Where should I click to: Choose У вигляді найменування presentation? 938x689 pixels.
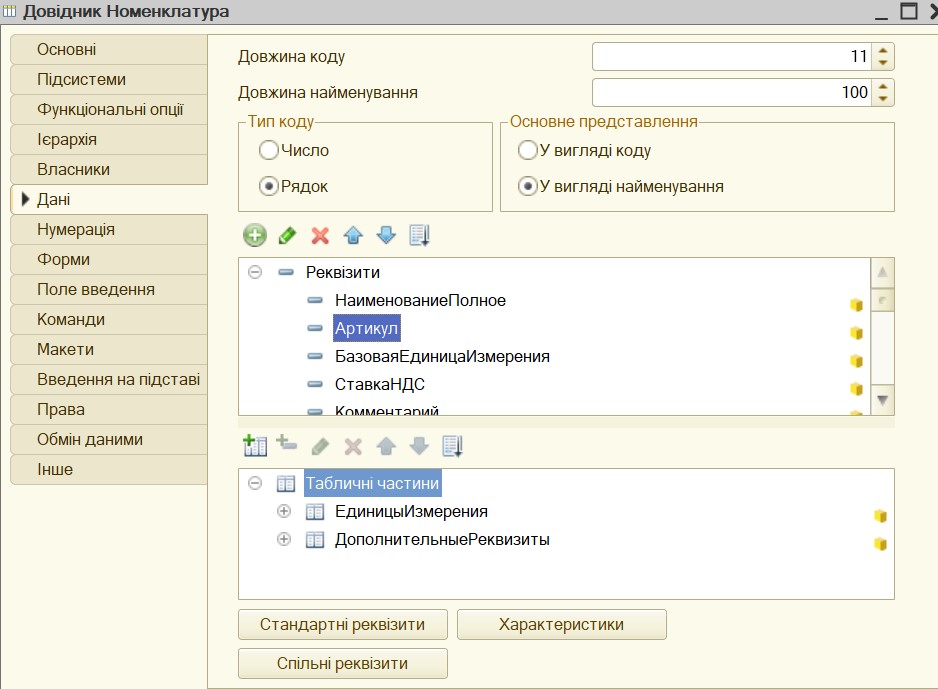(x=527, y=187)
